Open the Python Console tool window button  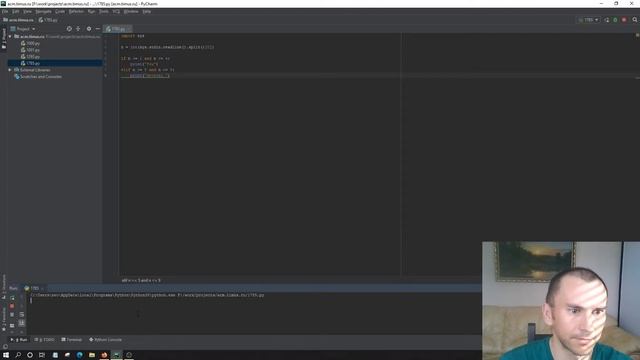click(105, 340)
